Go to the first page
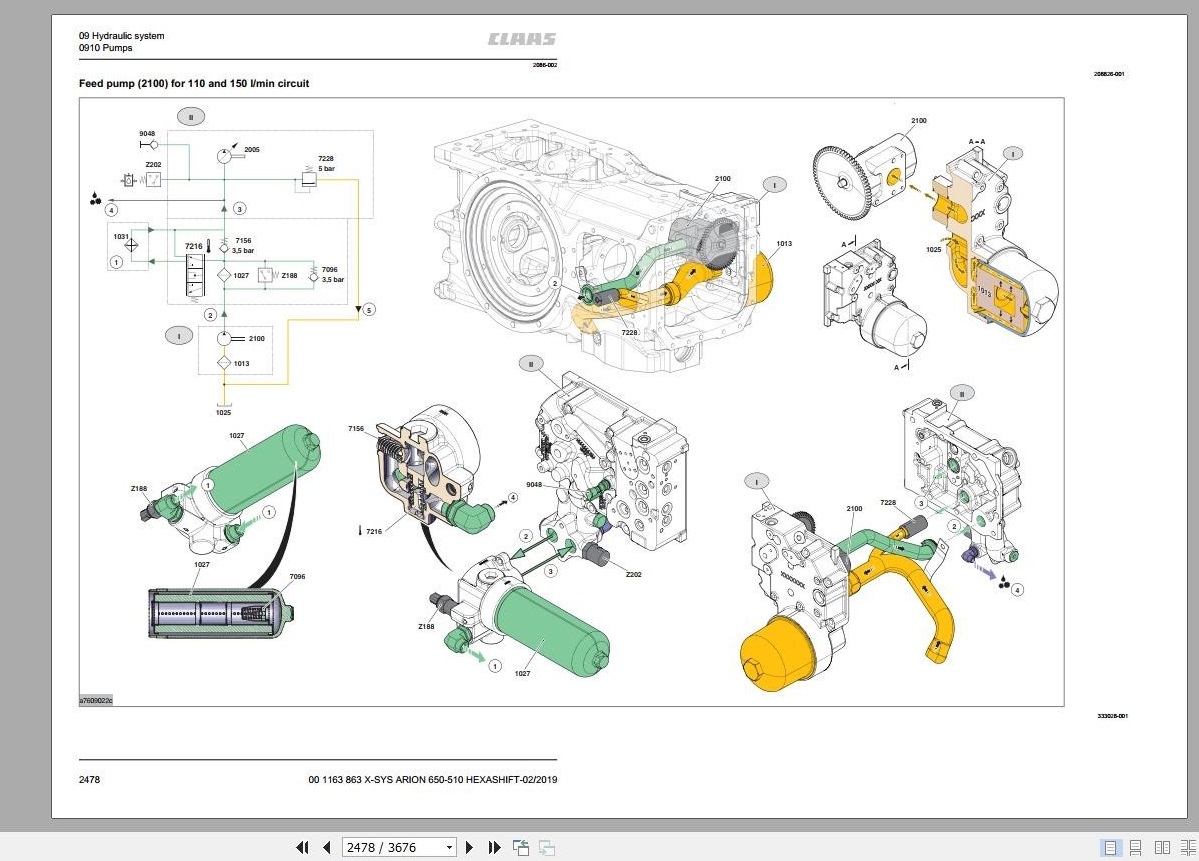1199x861 pixels. pos(302,847)
